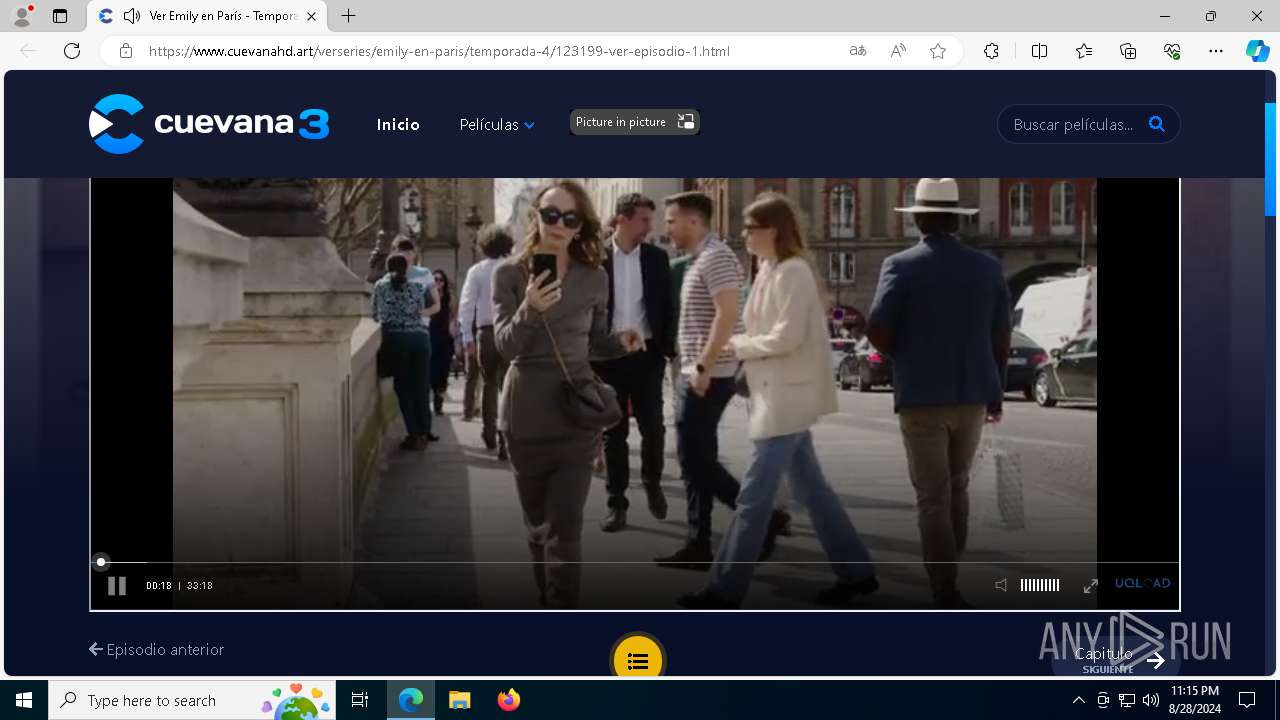Open Browser essentials heart icon
Image resolution: width=1280 pixels, height=720 pixels.
[x=1172, y=51]
